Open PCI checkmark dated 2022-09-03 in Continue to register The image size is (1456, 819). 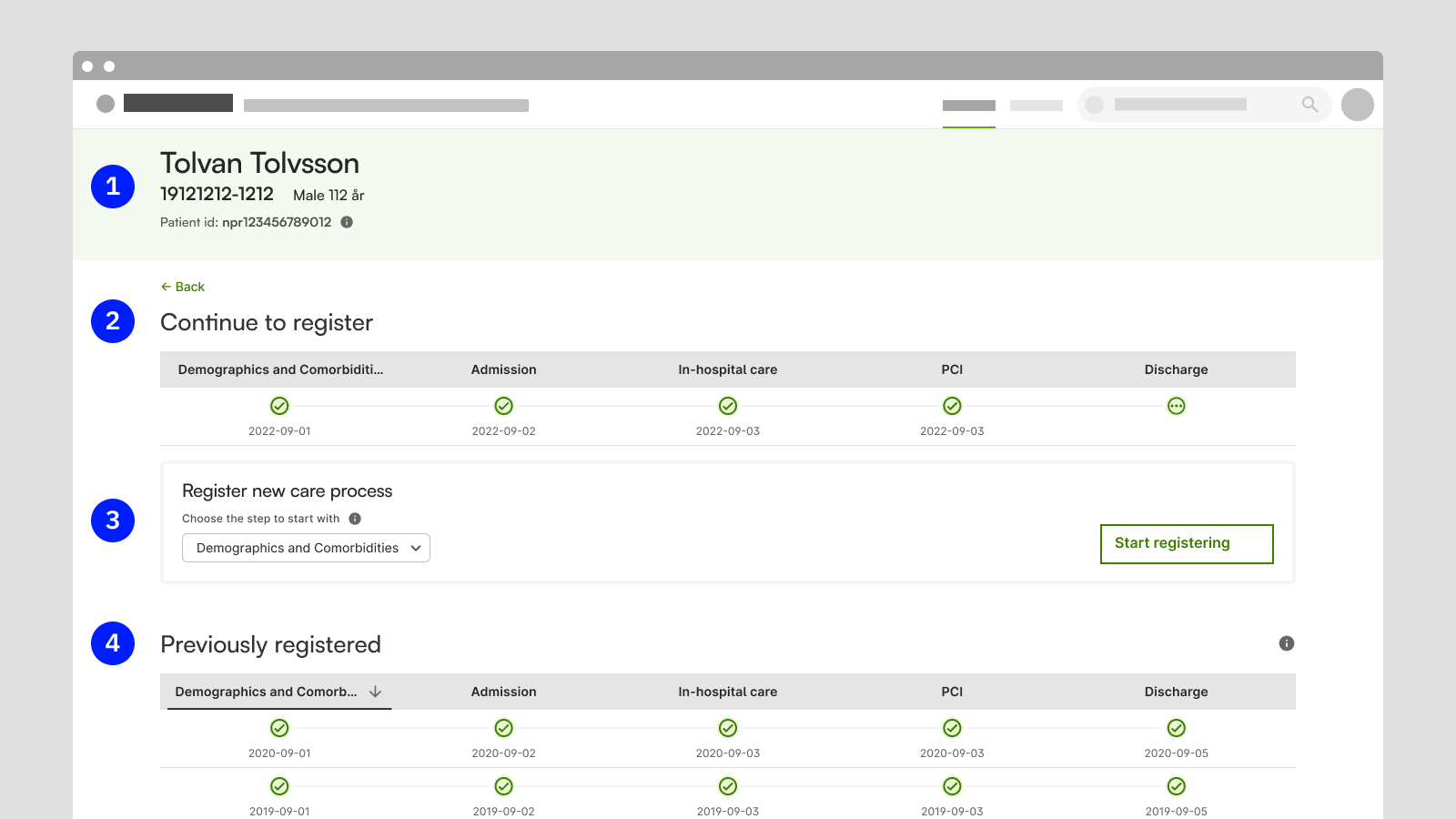pyautogui.click(x=952, y=406)
